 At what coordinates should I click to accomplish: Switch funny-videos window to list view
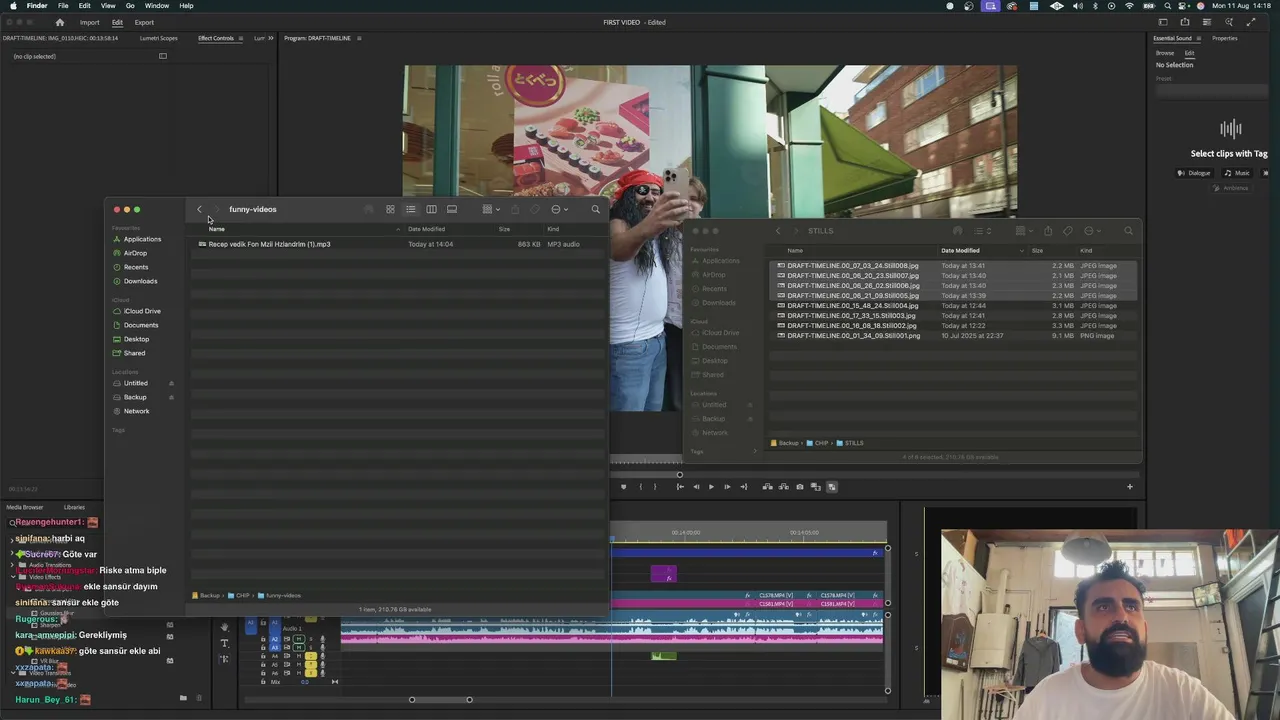[x=410, y=209]
